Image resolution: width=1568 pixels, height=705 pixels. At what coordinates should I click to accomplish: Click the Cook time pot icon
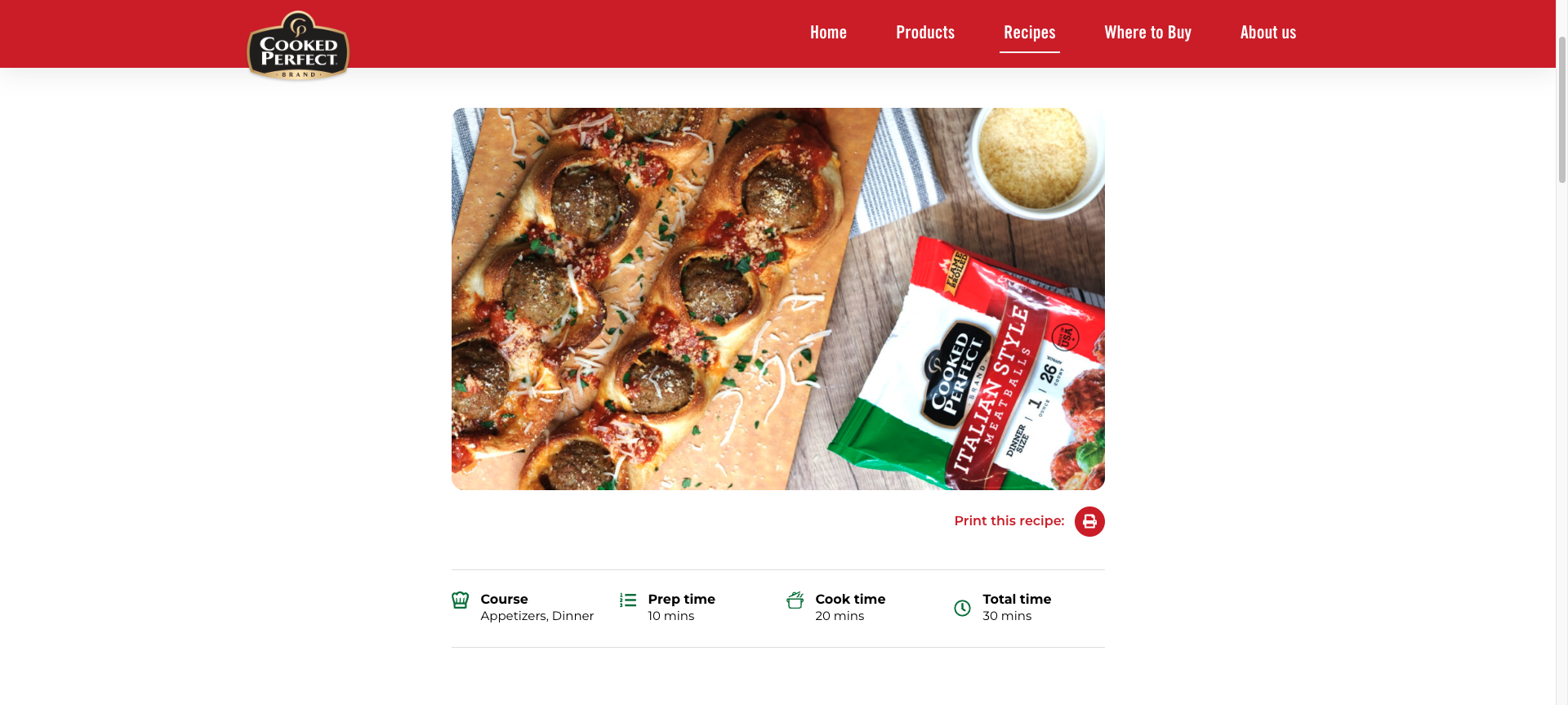click(x=795, y=600)
